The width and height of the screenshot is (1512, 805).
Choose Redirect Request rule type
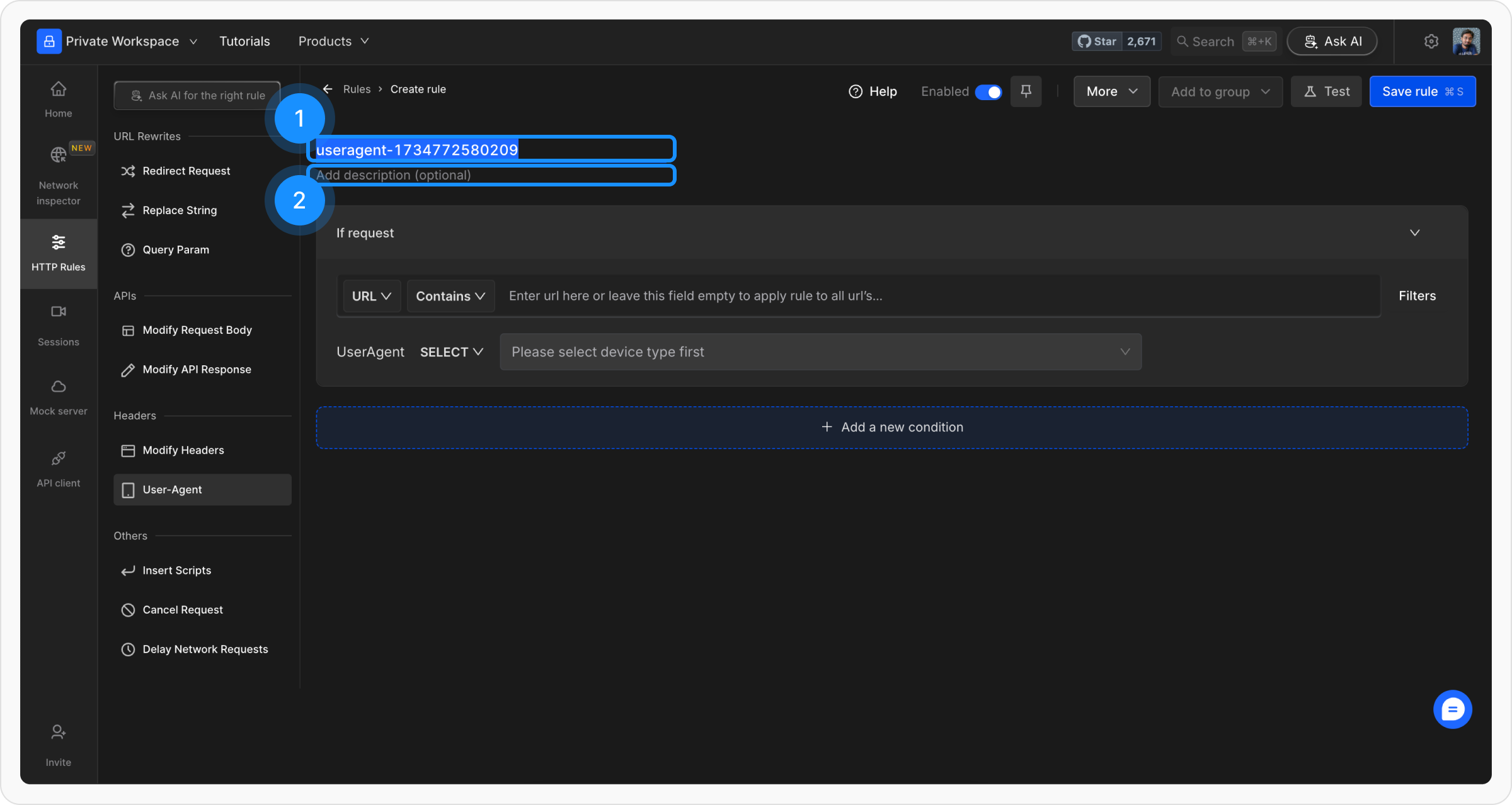point(186,171)
